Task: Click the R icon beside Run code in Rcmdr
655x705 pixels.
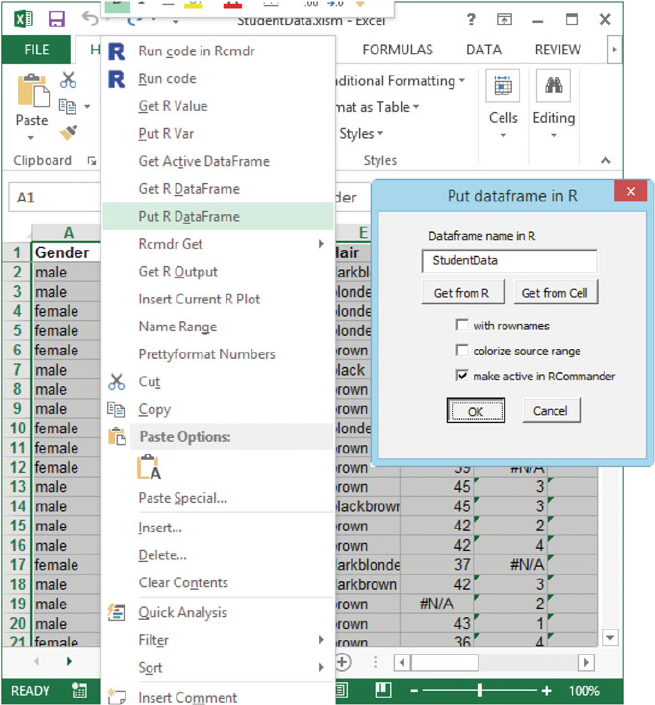Action: coord(117,51)
